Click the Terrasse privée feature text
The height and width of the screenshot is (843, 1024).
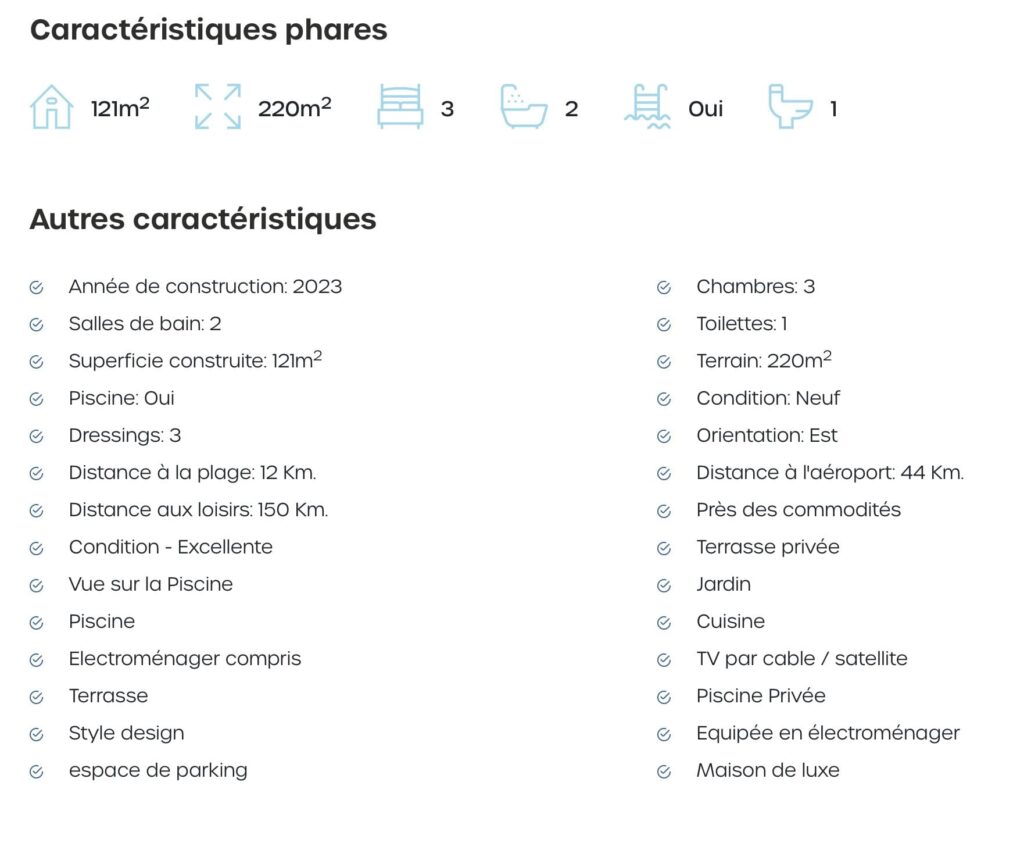point(768,547)
